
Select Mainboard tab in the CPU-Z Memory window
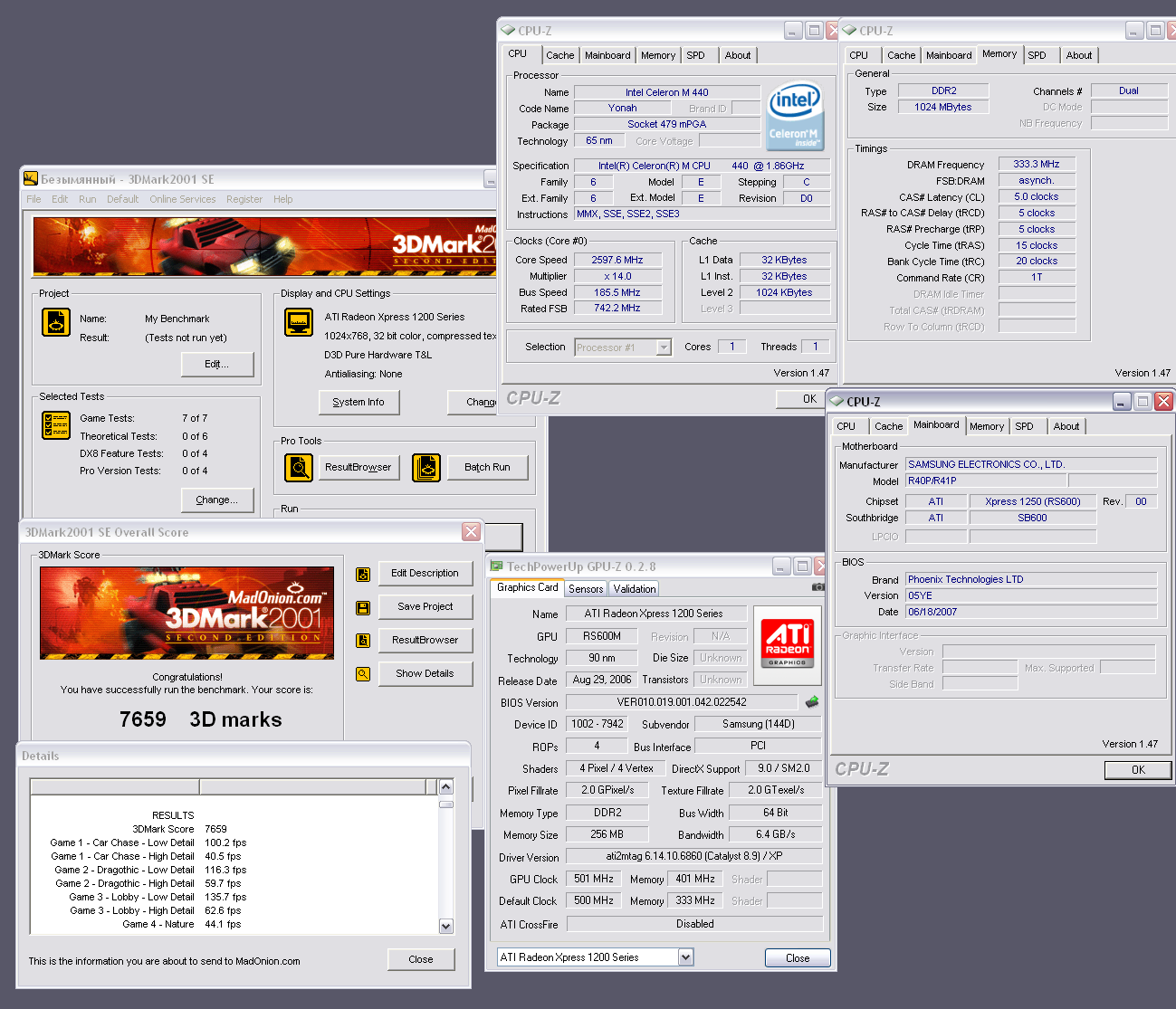click(x=949, y=55)
